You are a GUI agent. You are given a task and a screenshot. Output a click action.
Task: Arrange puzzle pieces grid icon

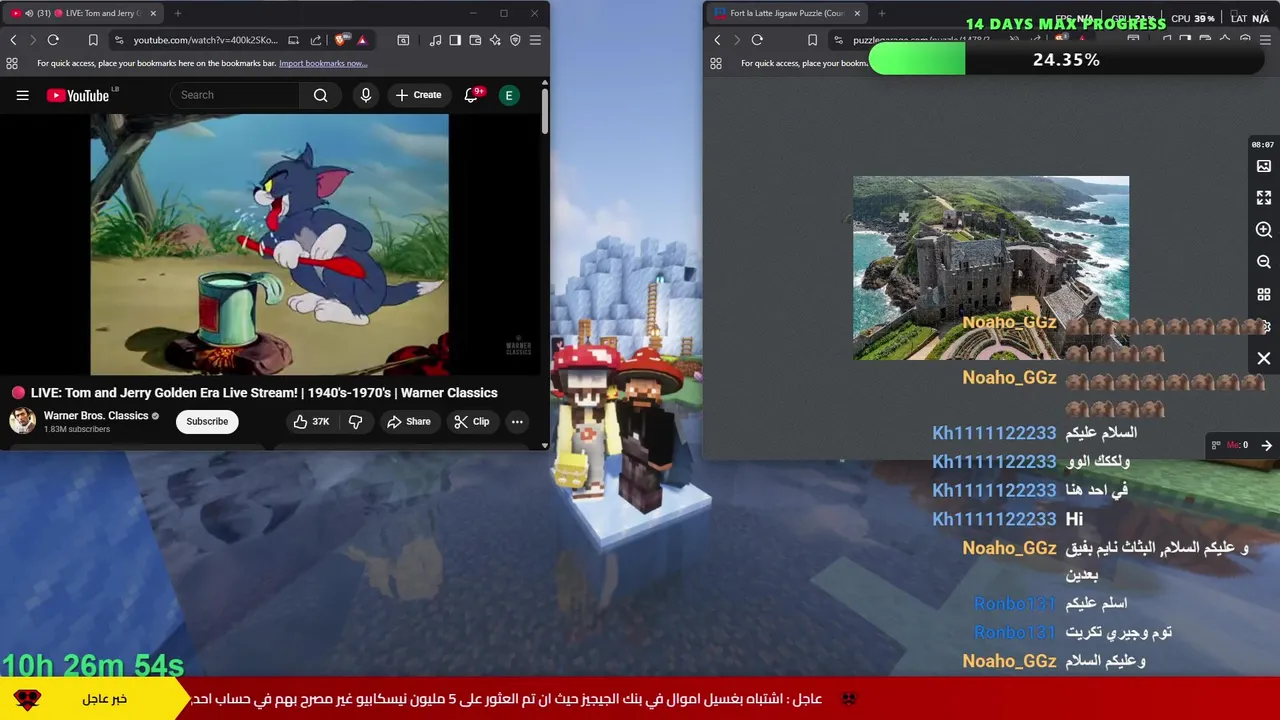[x=1264, y=295]
